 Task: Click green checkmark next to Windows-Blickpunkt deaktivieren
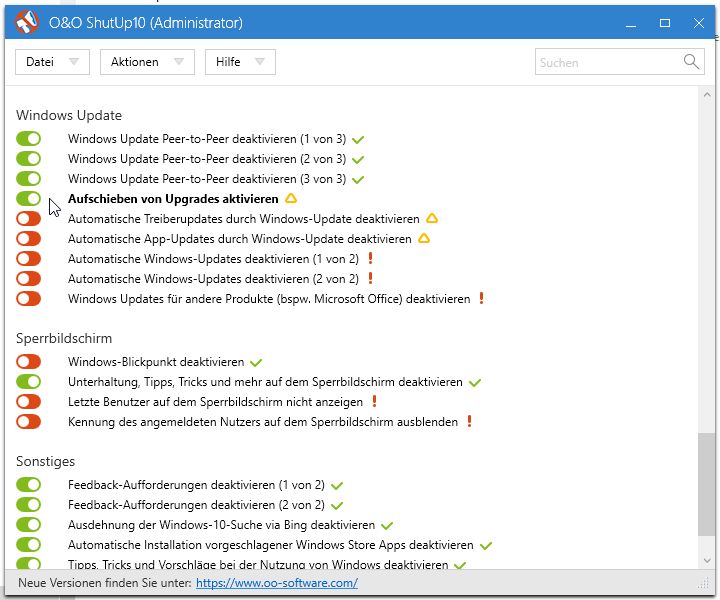tap(256, 363)
